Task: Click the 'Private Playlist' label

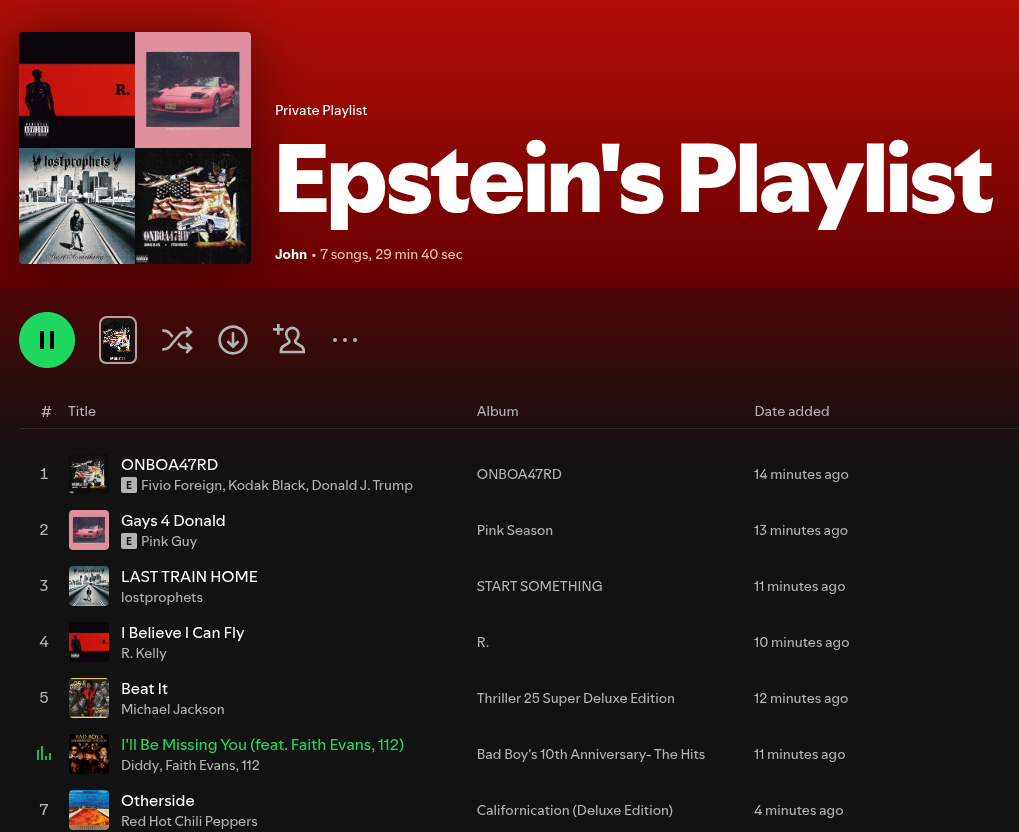Action: click(321, 110)
